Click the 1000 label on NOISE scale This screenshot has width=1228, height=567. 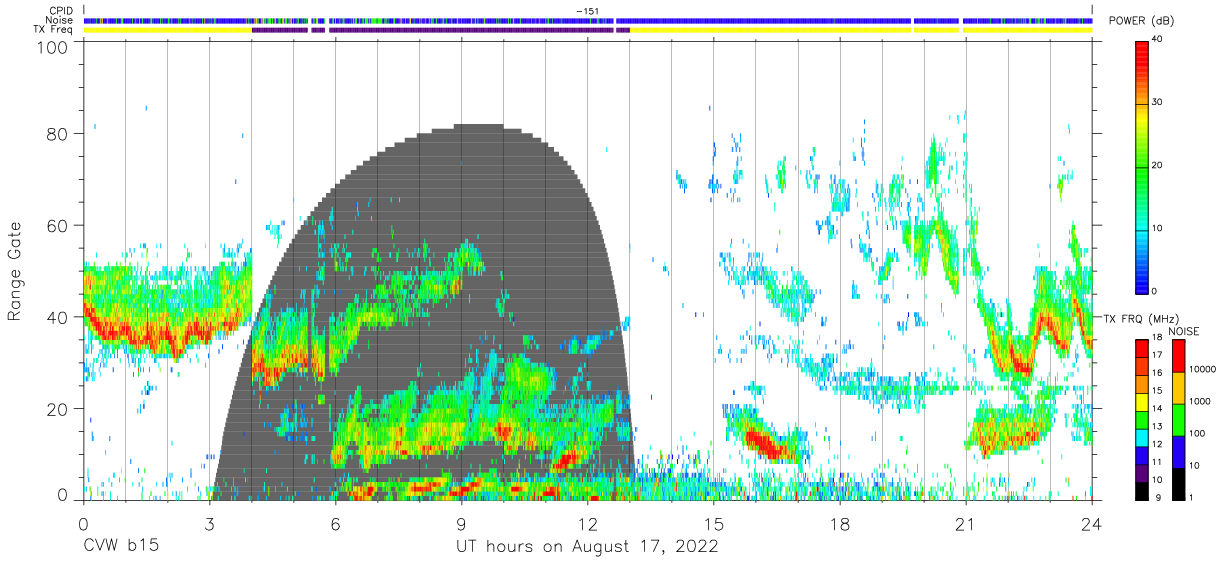click(x=1200, y=401)
